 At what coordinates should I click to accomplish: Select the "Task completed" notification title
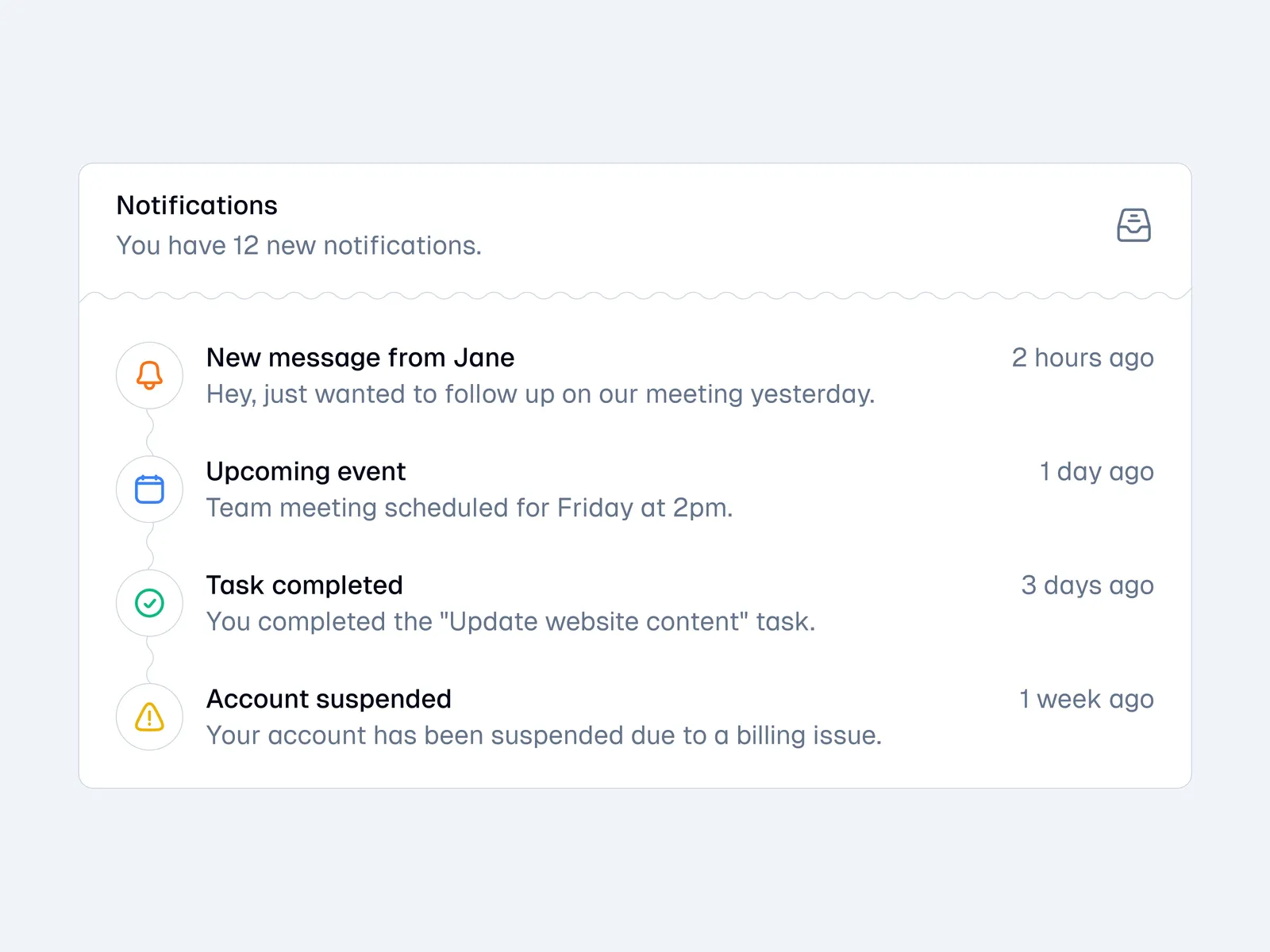click(304, 585)
